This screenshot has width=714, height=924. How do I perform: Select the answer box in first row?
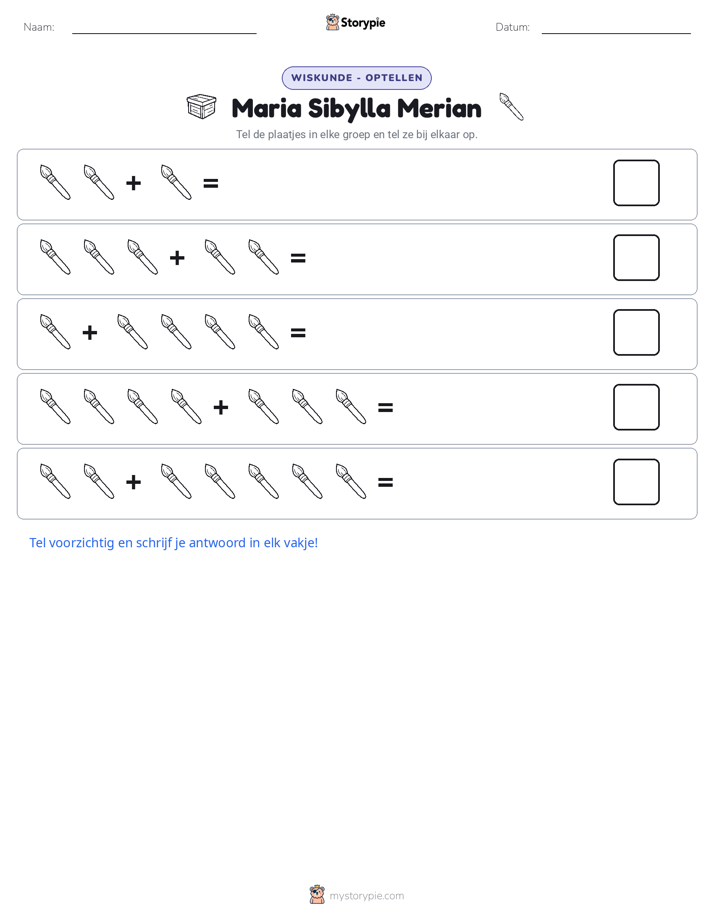click(636, 183)
